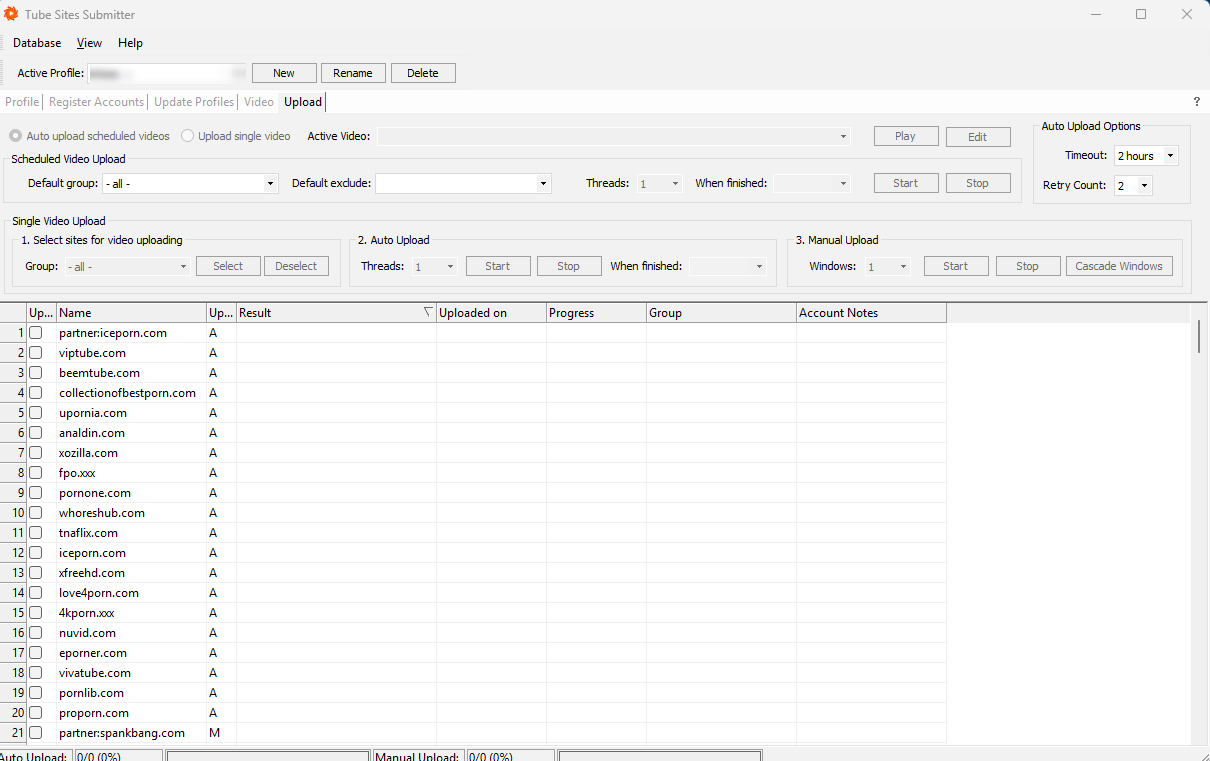Screen dimensions: 1210x761
Task: Check the box next to upornia.com
Action: pos(36,413)
